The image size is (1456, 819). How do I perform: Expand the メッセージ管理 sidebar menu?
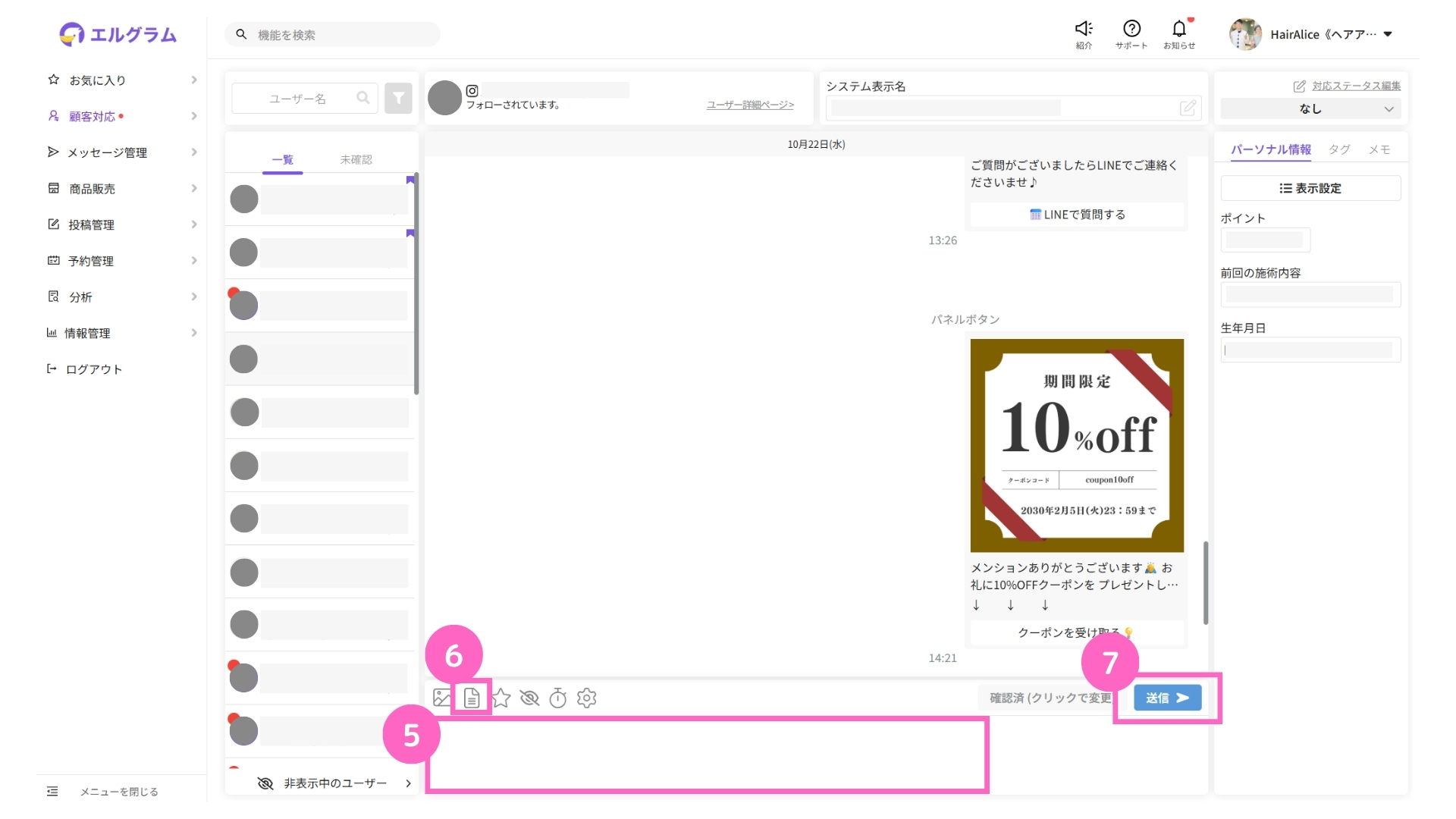(x=108, y=152)
